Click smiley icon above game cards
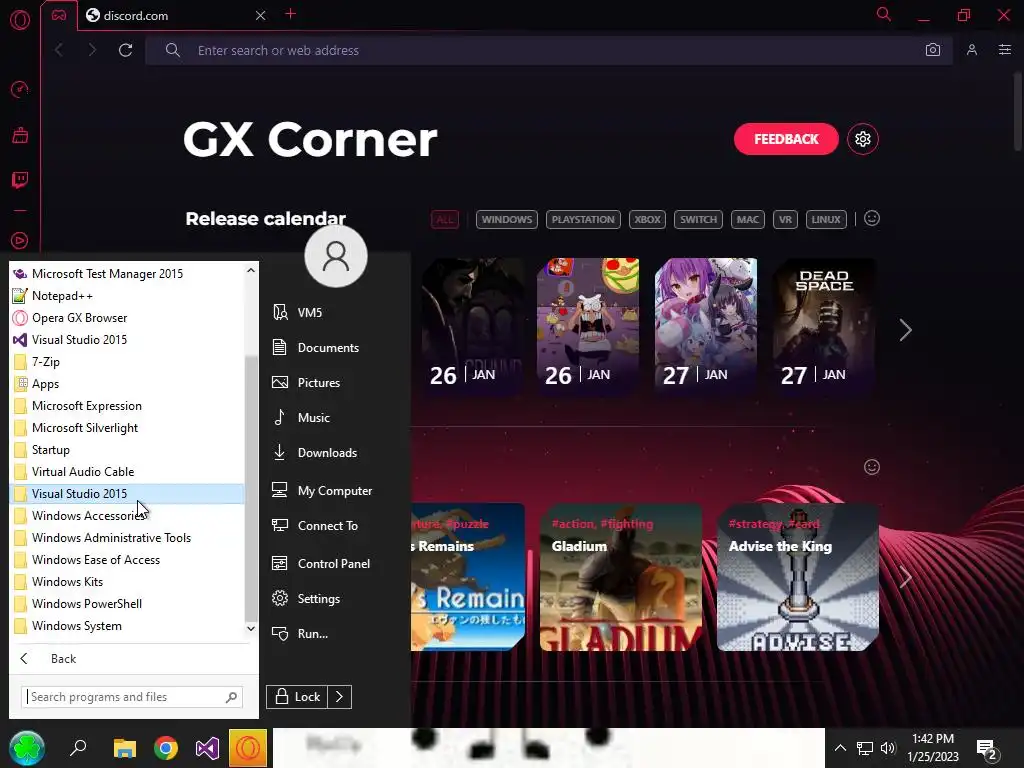1024x768 pixels. click(872, 467)
